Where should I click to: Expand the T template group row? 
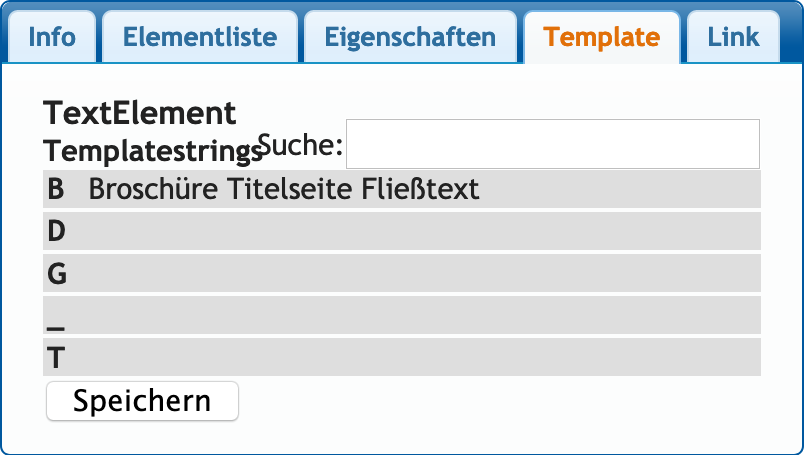(x=402, y=357)
